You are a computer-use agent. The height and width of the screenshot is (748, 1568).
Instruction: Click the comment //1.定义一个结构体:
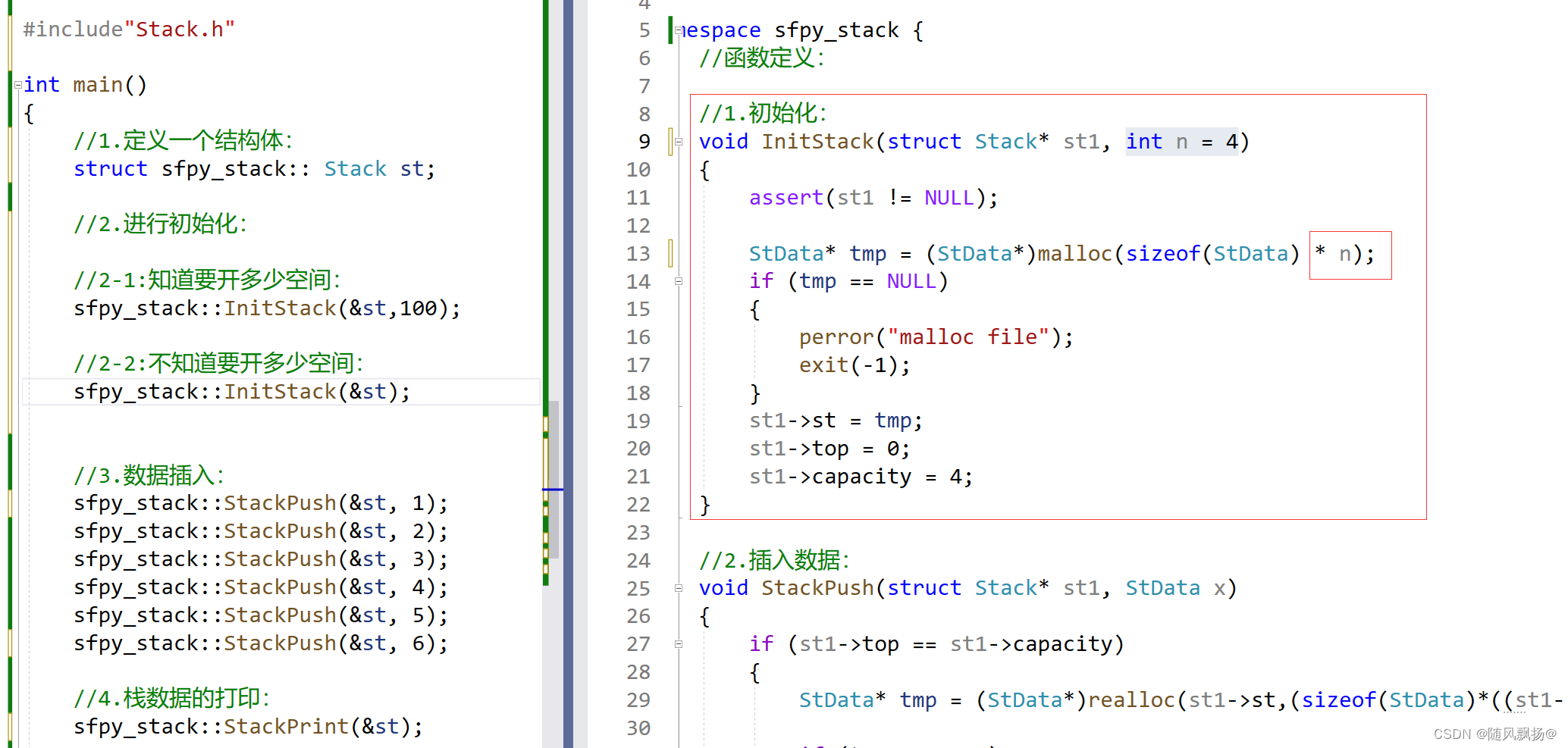click(183, 141)
